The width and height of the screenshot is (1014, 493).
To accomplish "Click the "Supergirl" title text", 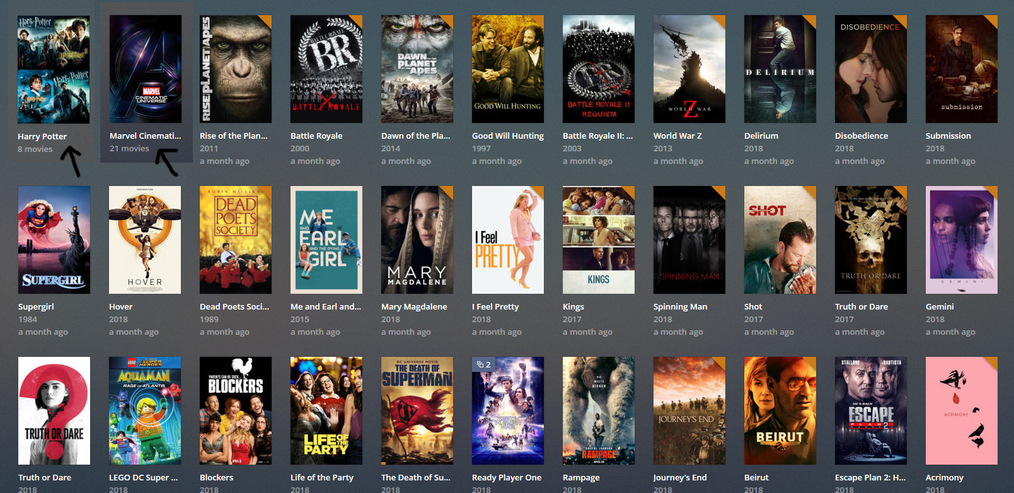I will (x=38, y=307).
